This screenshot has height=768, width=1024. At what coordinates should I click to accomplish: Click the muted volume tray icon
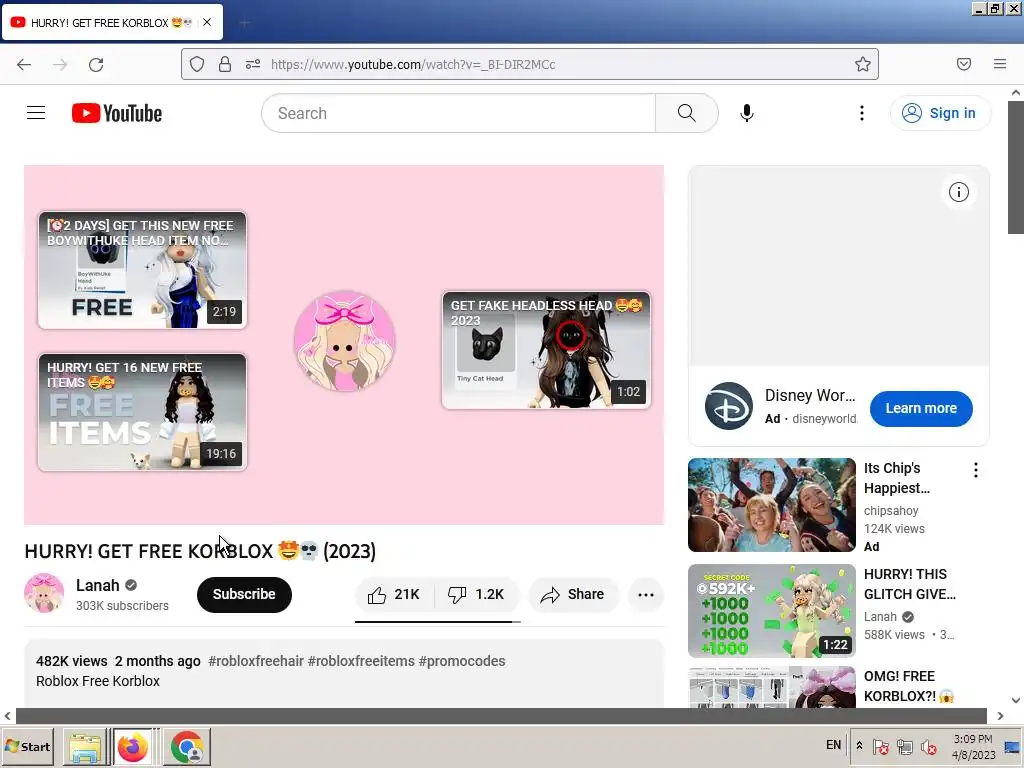coord(929,746)
